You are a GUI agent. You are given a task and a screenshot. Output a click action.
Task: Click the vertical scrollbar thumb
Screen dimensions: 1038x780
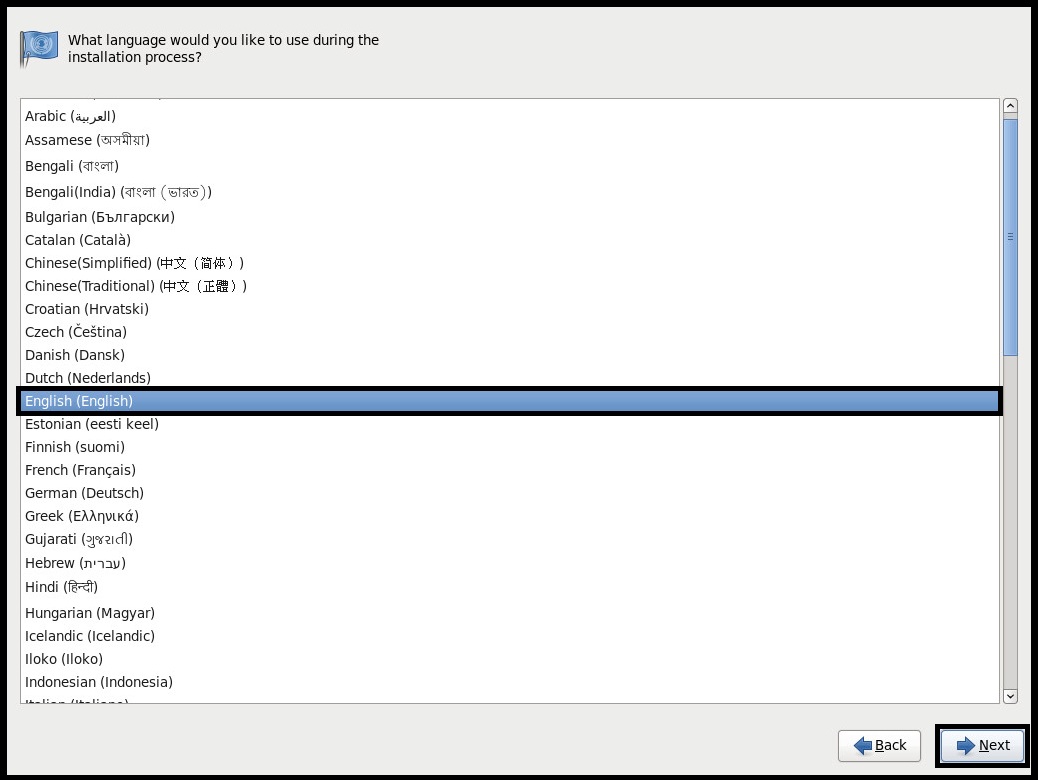tap(1010, 237)
